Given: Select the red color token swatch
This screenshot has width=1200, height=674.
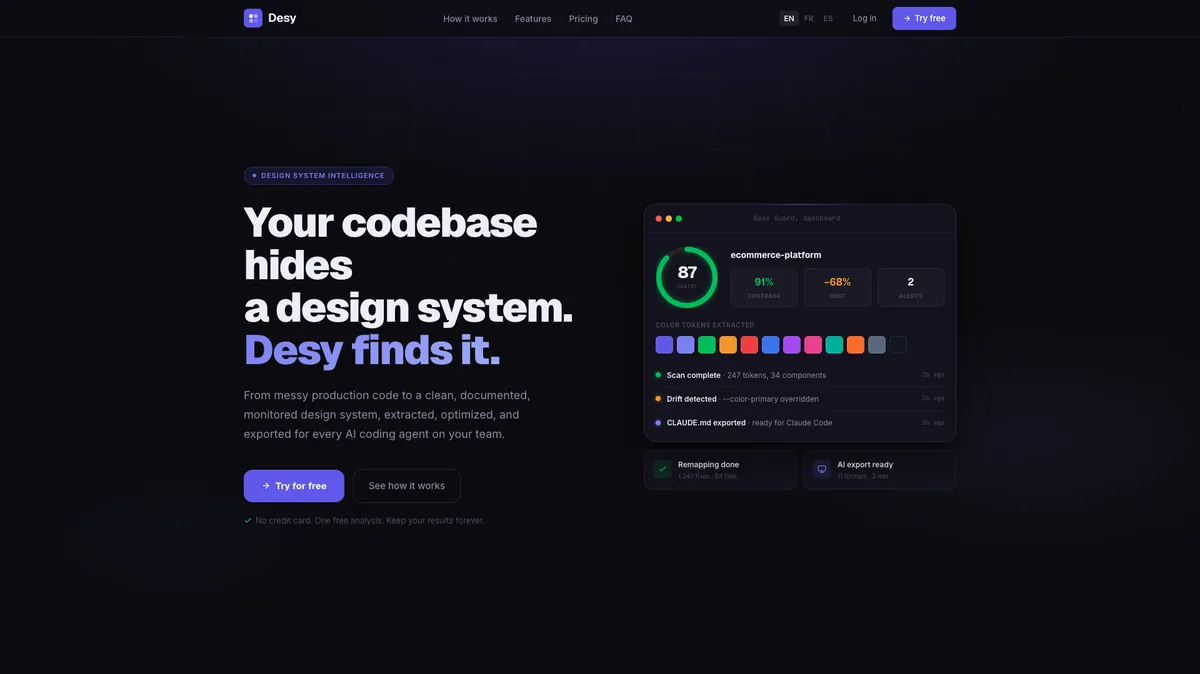Looking at the screenshot, I should (749, 345).
